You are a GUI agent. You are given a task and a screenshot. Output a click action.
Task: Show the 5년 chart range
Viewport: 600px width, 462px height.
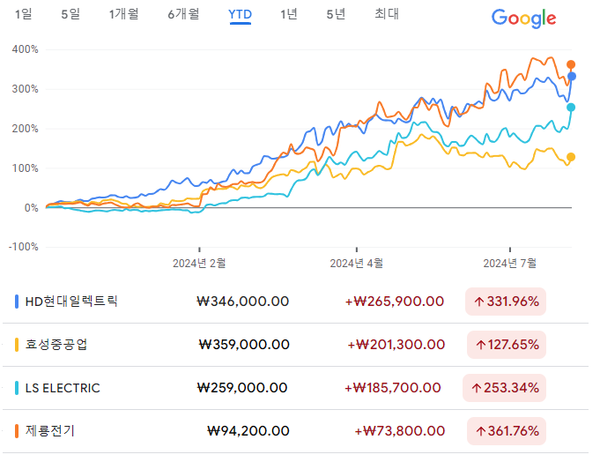(336, 14)
